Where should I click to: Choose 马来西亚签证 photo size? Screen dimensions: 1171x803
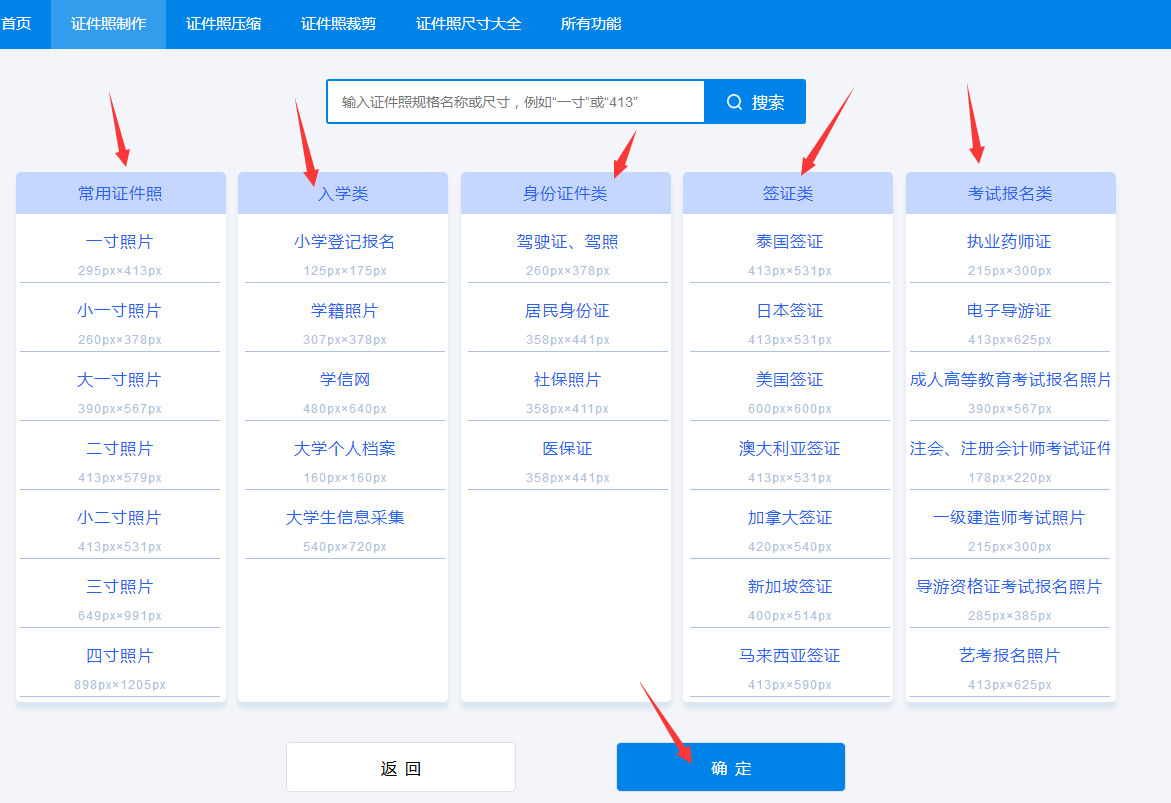[788, 655]
